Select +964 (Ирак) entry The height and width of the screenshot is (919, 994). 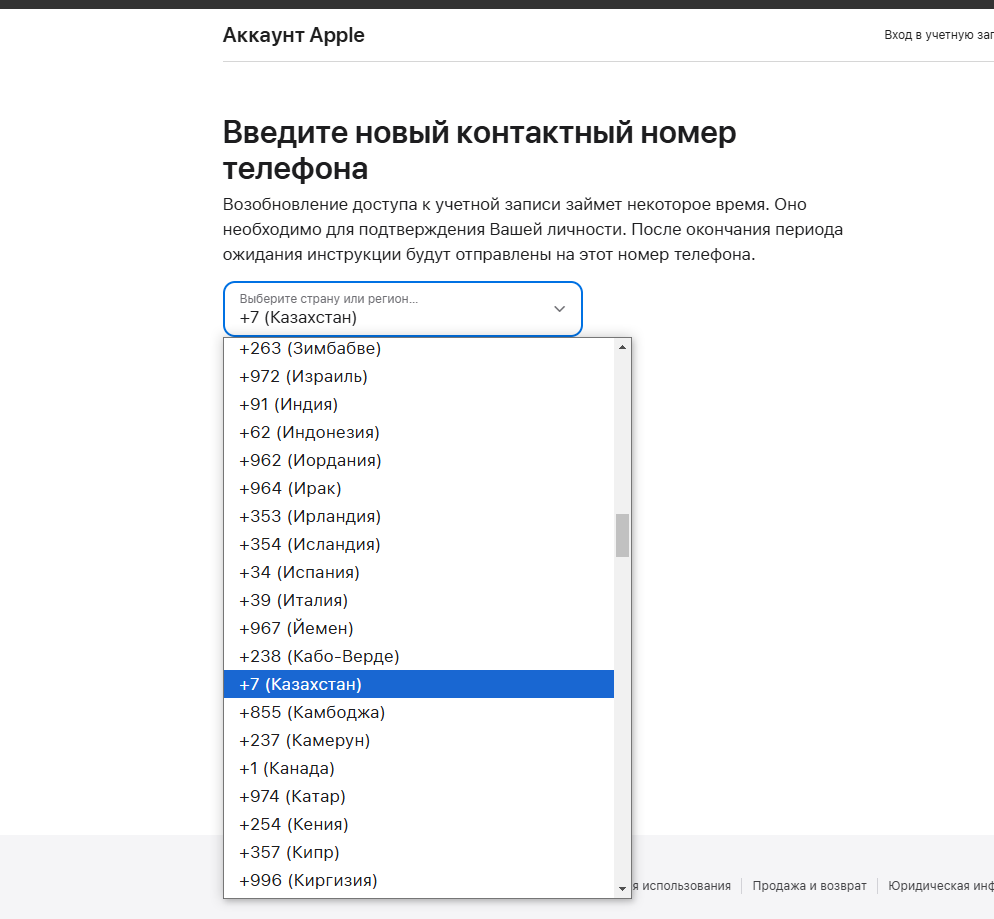coord(418,488)
